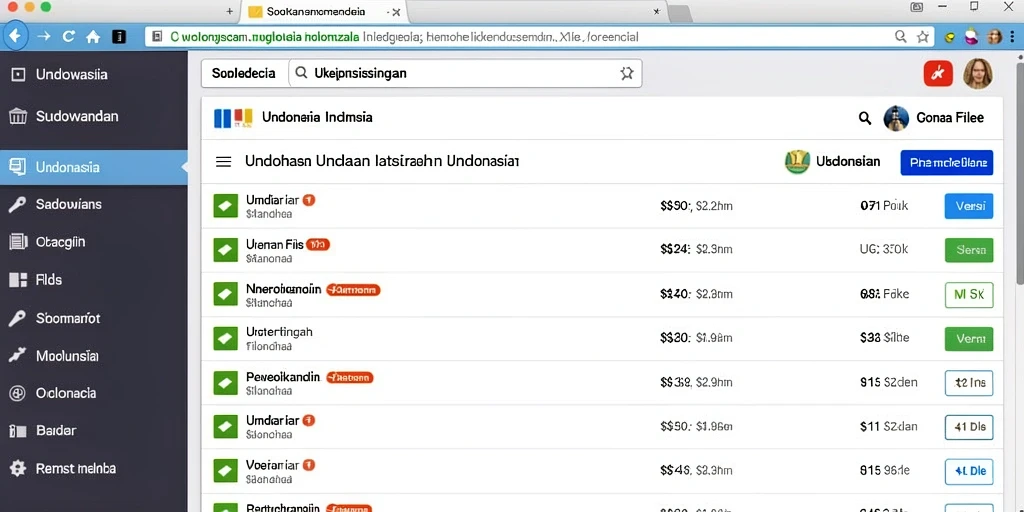
Task: Click green Sersa button on Urenan Fils row
Action: [969, 249]
